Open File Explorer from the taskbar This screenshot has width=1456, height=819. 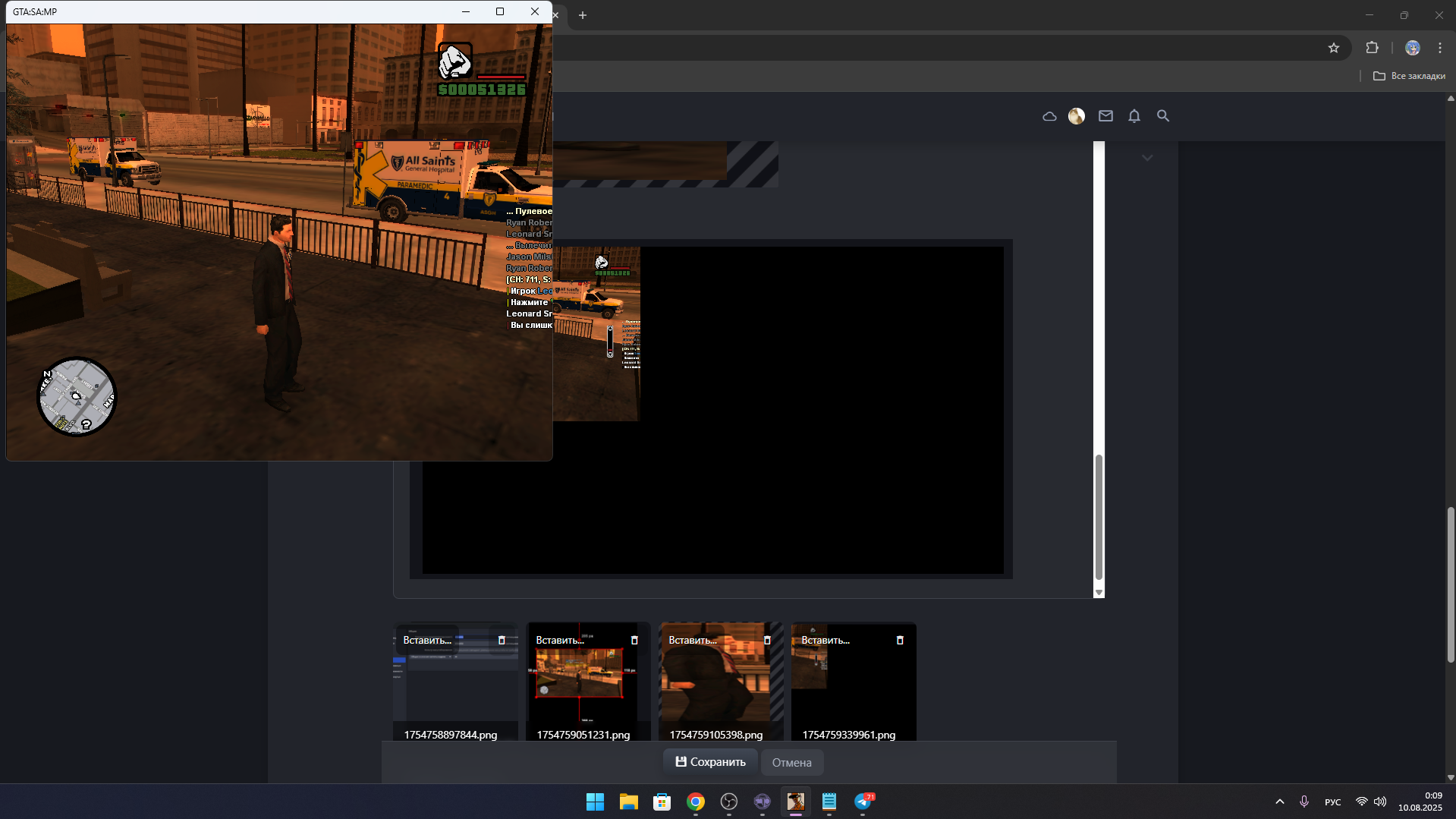pos(628,802)
